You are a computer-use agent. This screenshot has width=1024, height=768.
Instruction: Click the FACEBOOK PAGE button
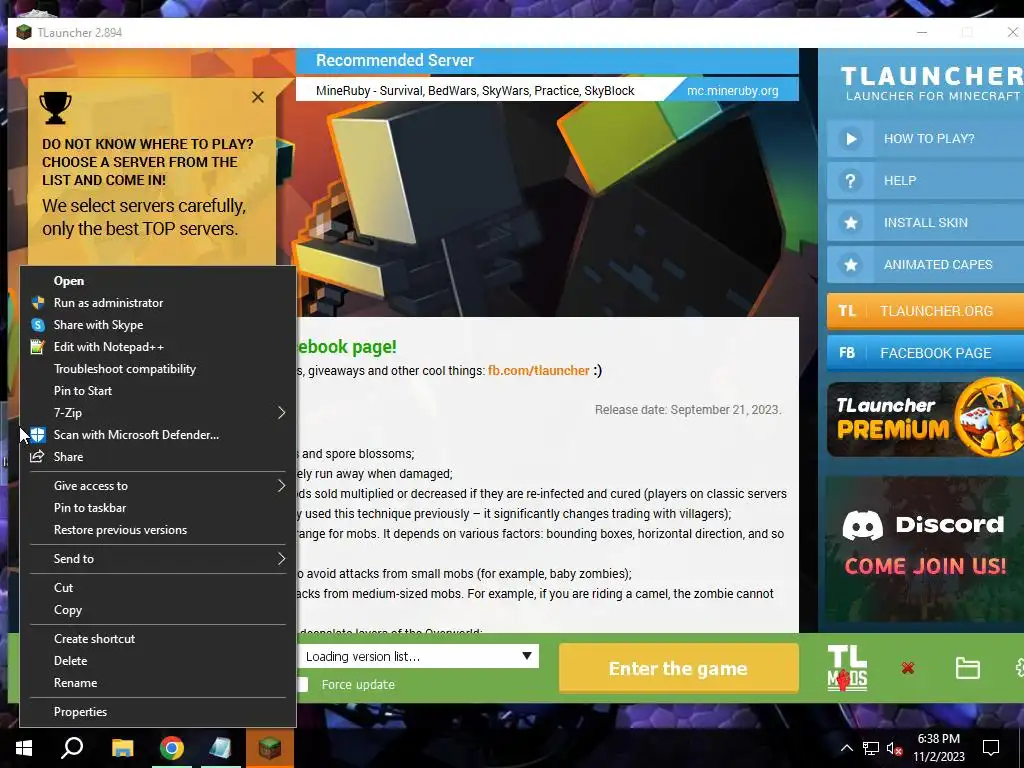[925, 353]
